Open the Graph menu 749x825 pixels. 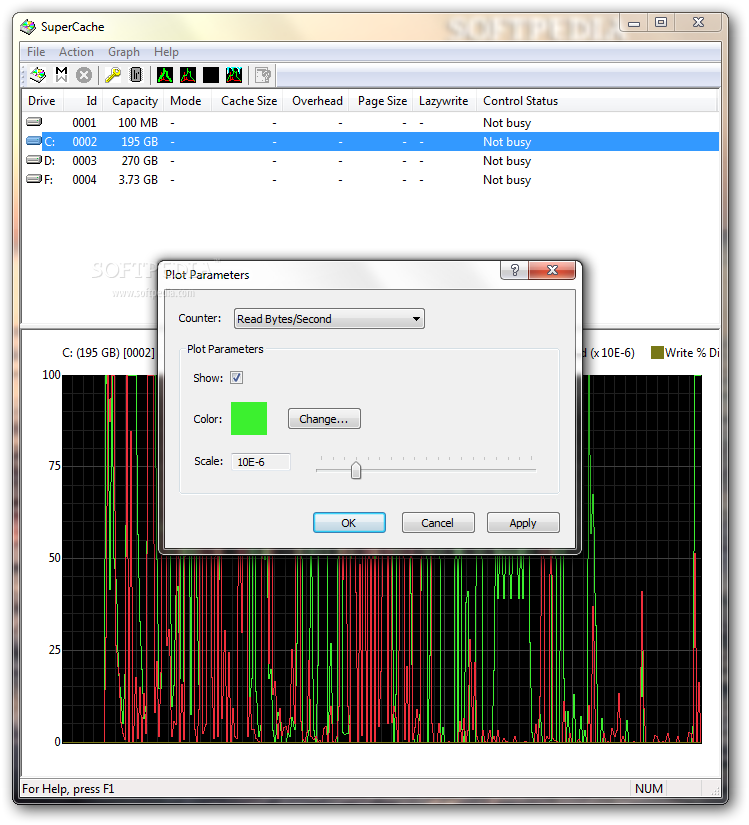pos(124,52)
